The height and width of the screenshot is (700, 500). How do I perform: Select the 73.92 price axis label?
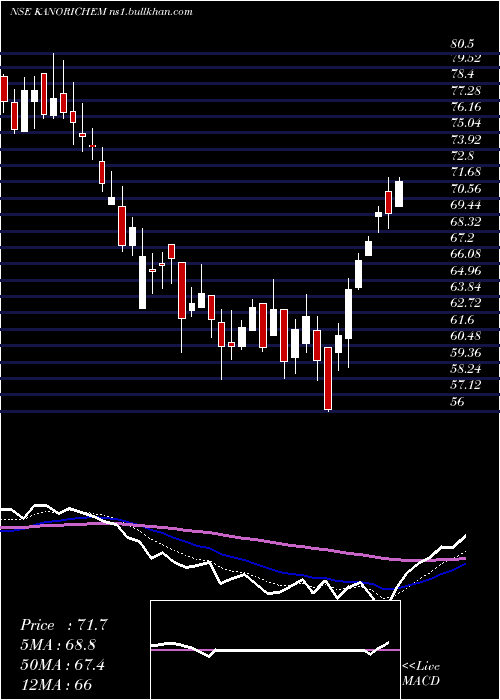[466, 140]
